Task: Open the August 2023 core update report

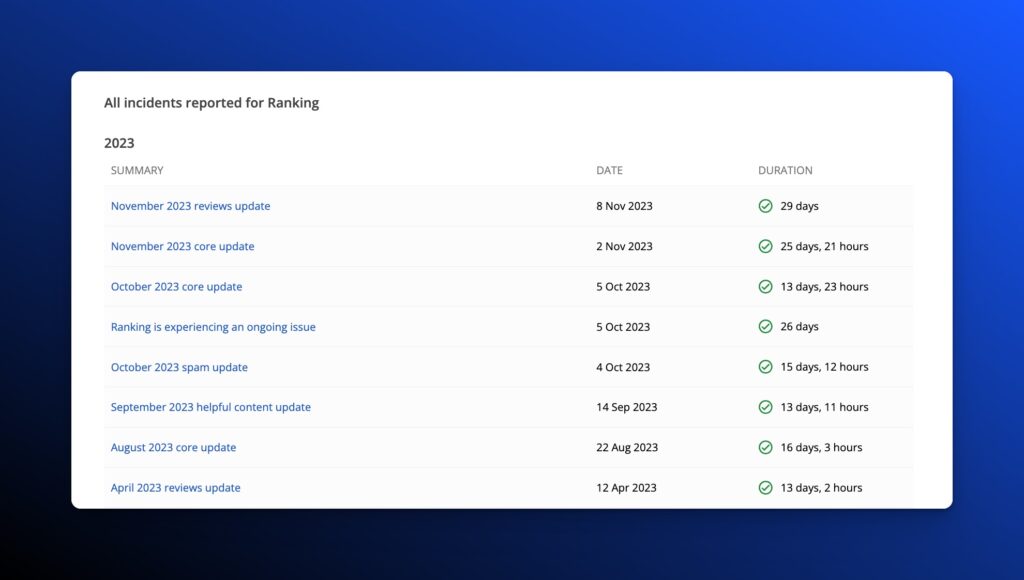Action: [x=173, y=447]
